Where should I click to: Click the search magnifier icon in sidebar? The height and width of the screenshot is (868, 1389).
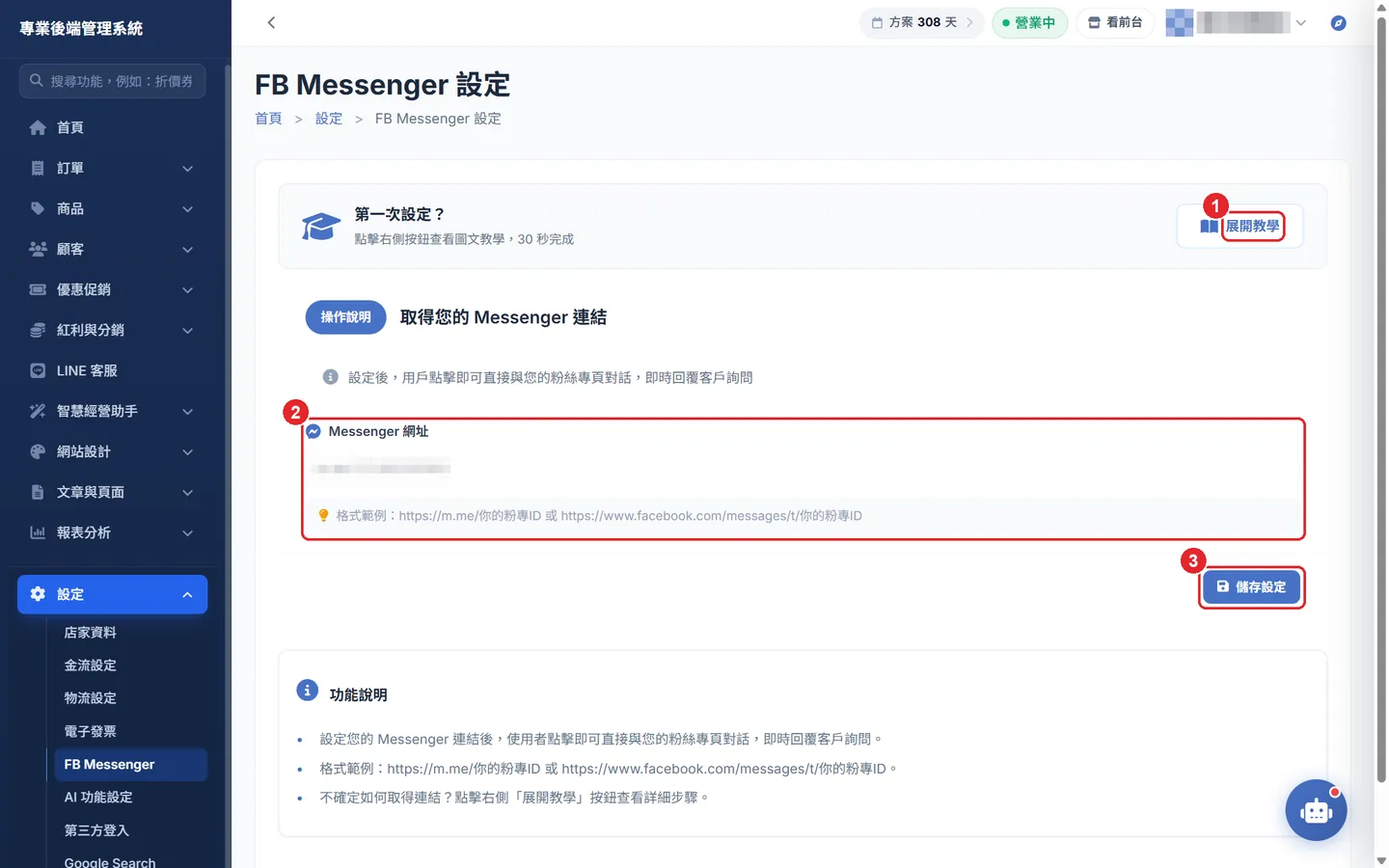click(37, 81)
